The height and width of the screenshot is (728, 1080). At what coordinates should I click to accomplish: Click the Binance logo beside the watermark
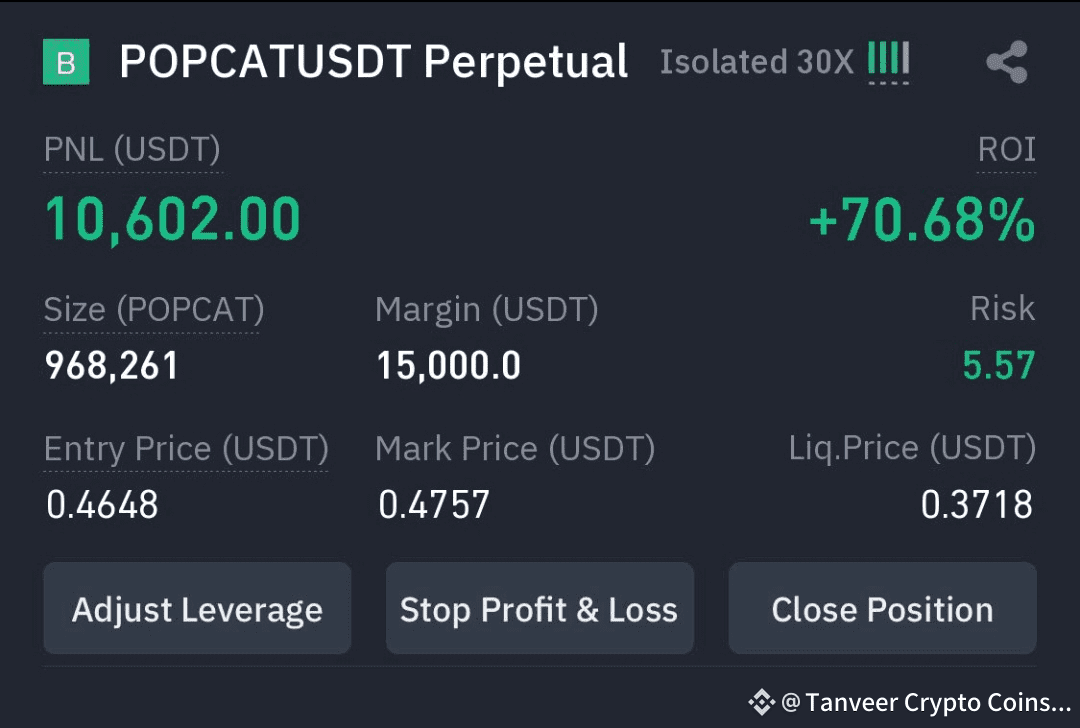(762, 703)
